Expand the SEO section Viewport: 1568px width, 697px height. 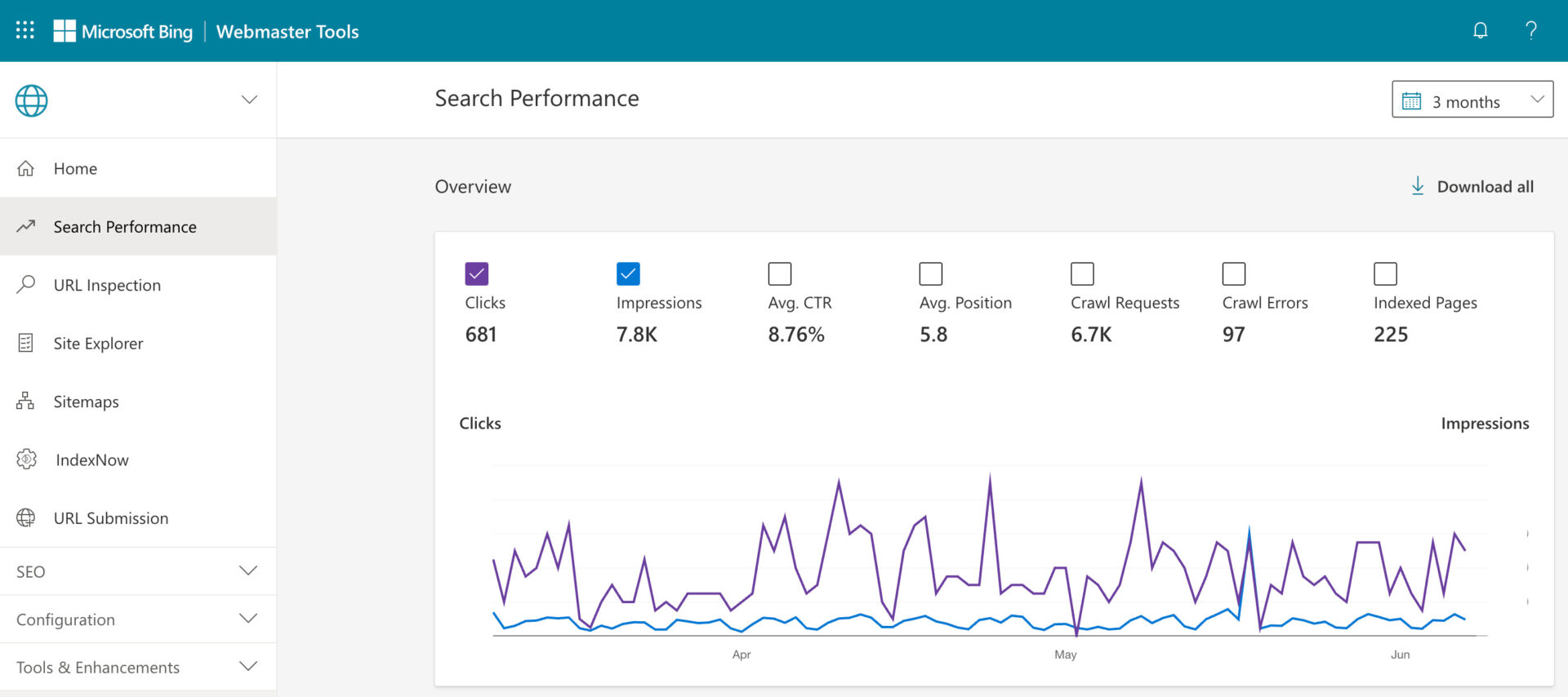[x=138, y=571]
